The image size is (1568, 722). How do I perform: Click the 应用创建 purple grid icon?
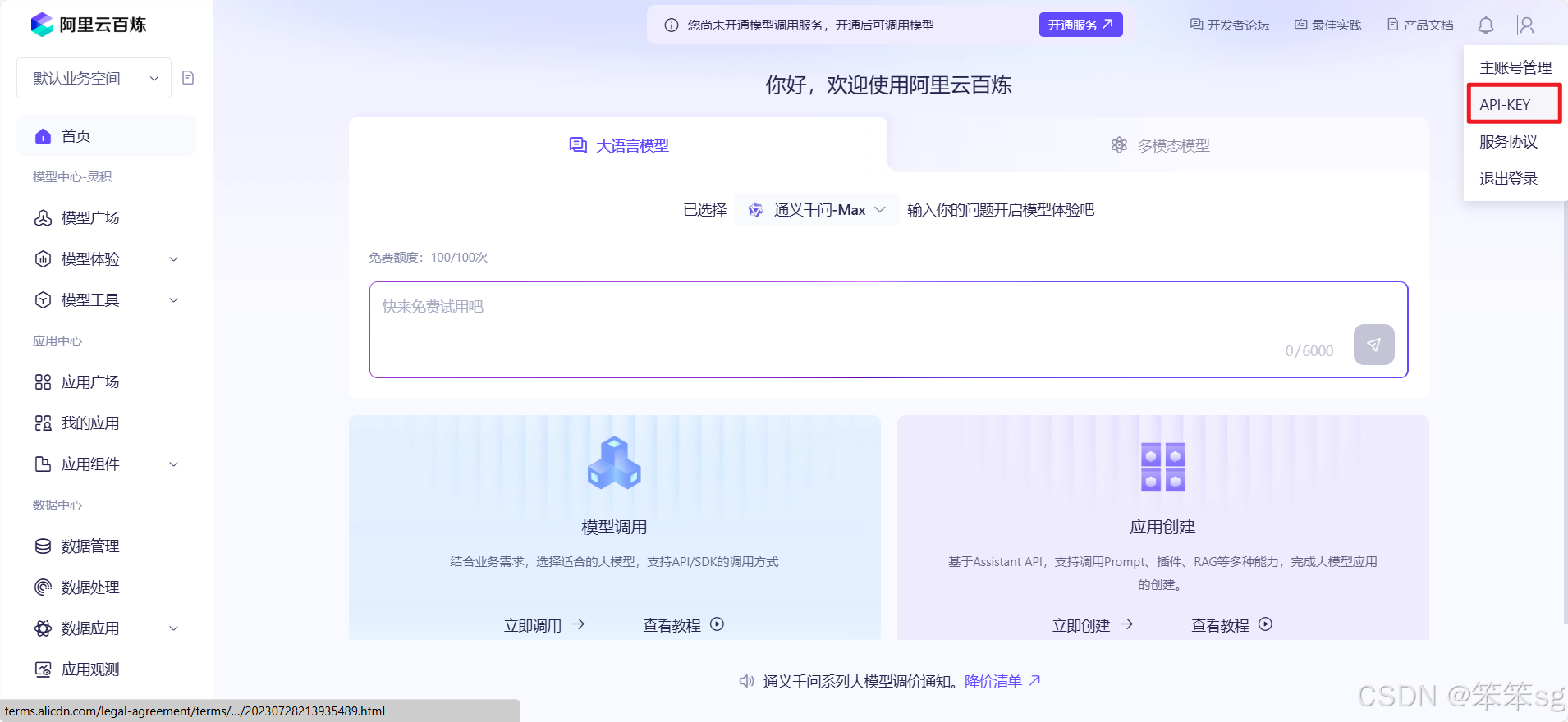[1163, 467]
